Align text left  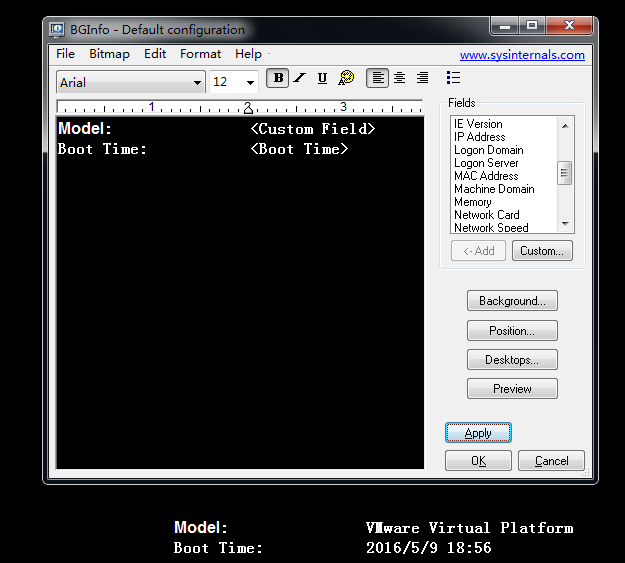click(377, 78)
